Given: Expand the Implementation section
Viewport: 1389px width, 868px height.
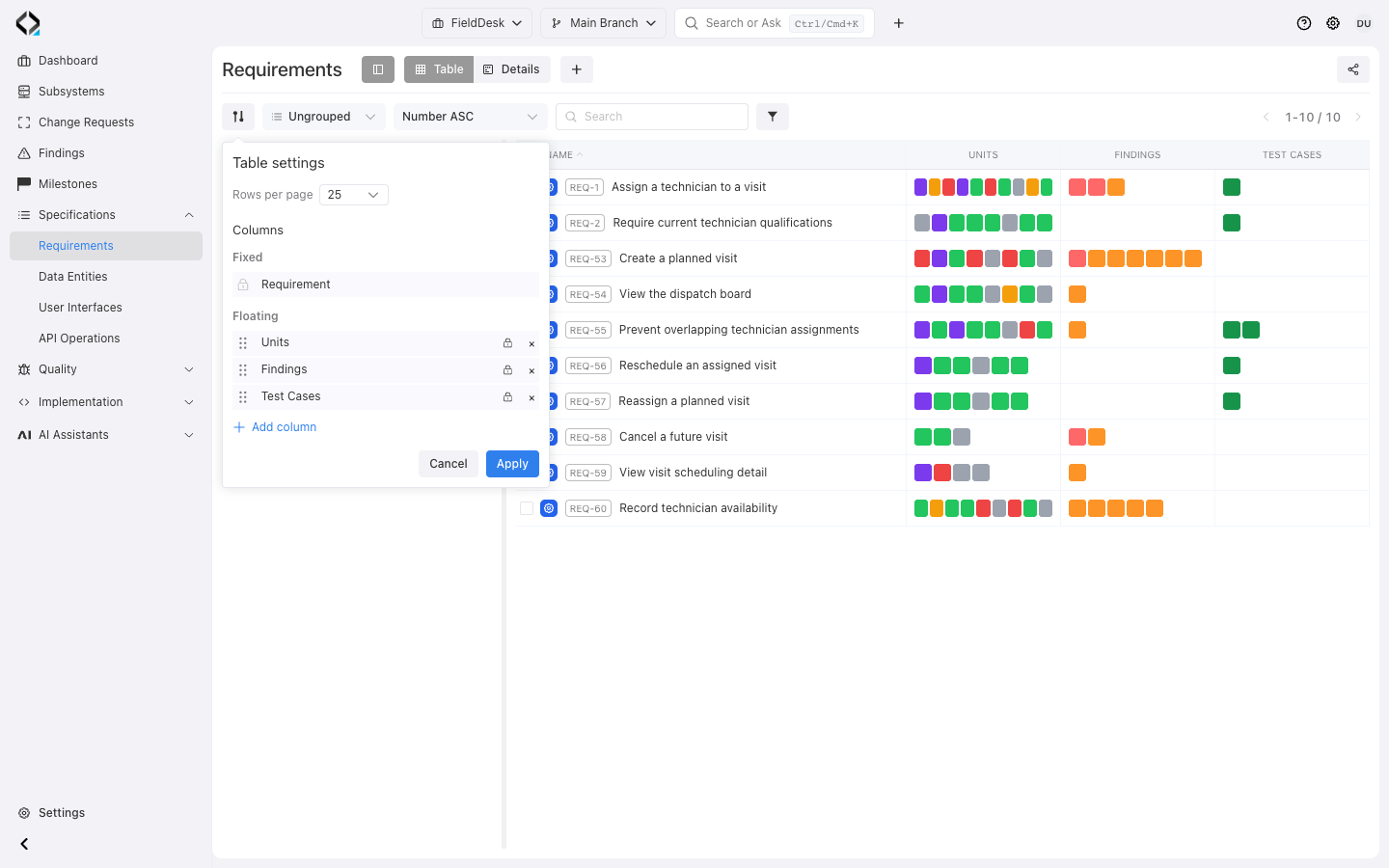Looking at the screenshot, I should tap(106, 402).
